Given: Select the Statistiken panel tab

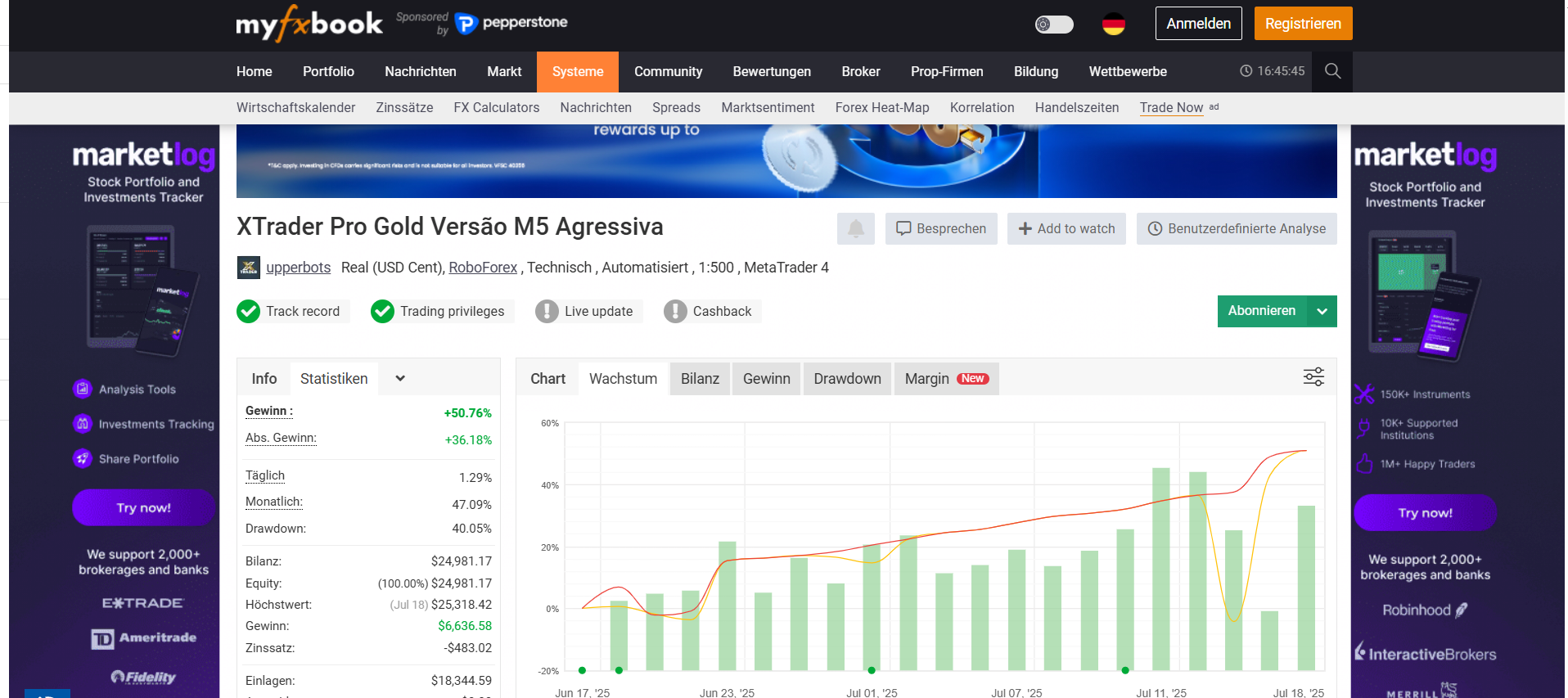Looking at the screenshot, I should 334,379.
